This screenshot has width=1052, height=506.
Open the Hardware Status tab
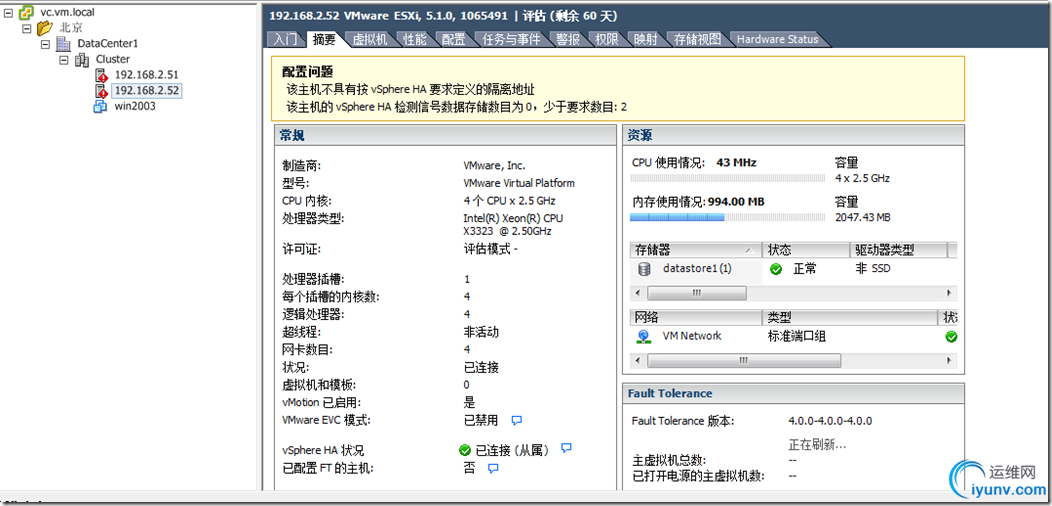tap(777, 39)
